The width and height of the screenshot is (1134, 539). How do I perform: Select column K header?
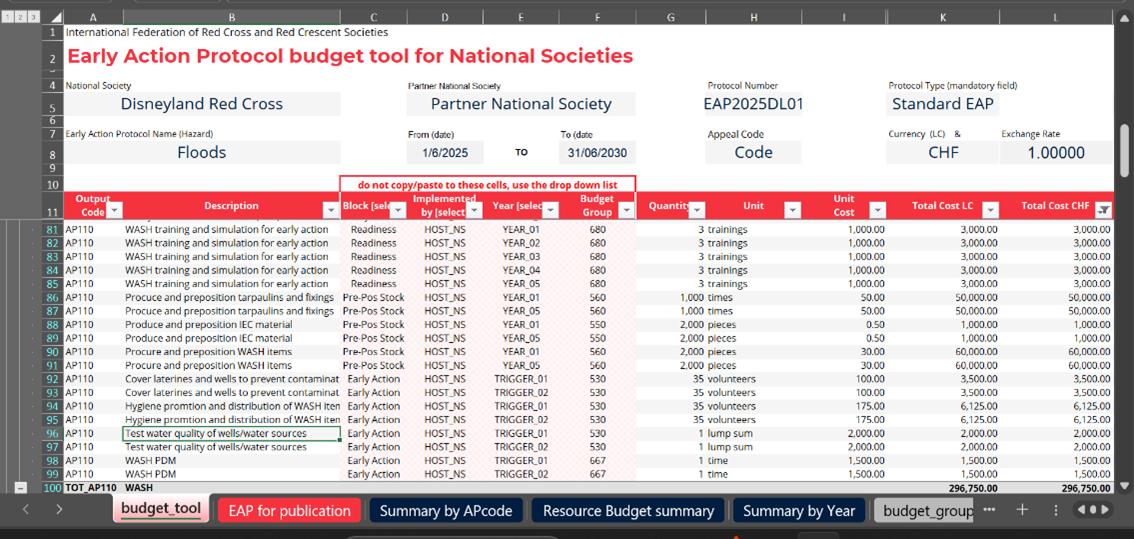coord(943,16)
